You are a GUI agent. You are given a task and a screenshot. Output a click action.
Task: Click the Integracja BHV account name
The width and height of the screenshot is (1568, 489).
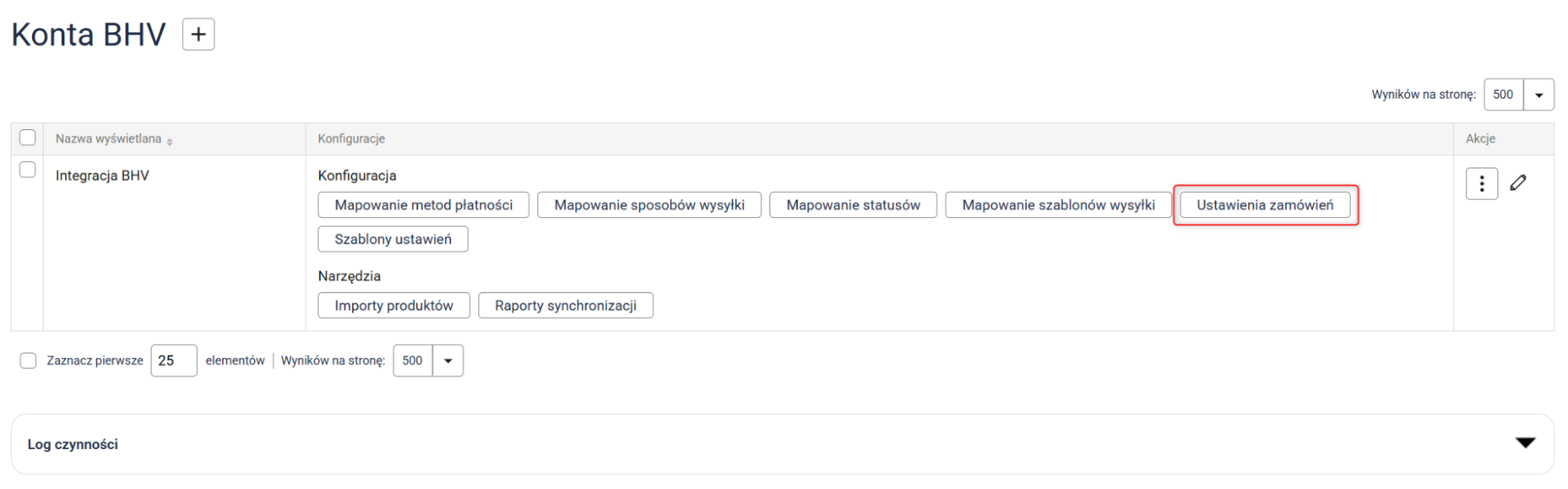102,176
